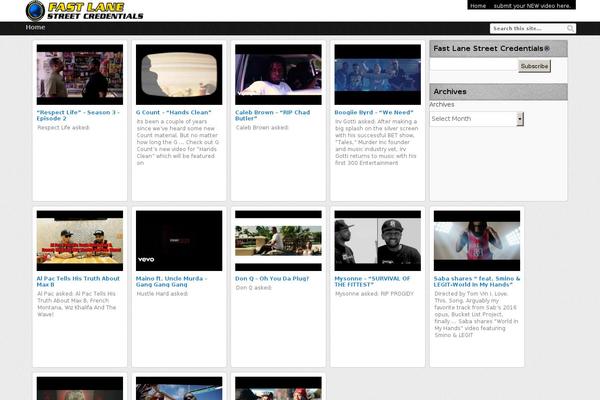600x400 pixels.
Task: Click 'Directed by Tom Vin' Saba description text
Action: (476, 314)
